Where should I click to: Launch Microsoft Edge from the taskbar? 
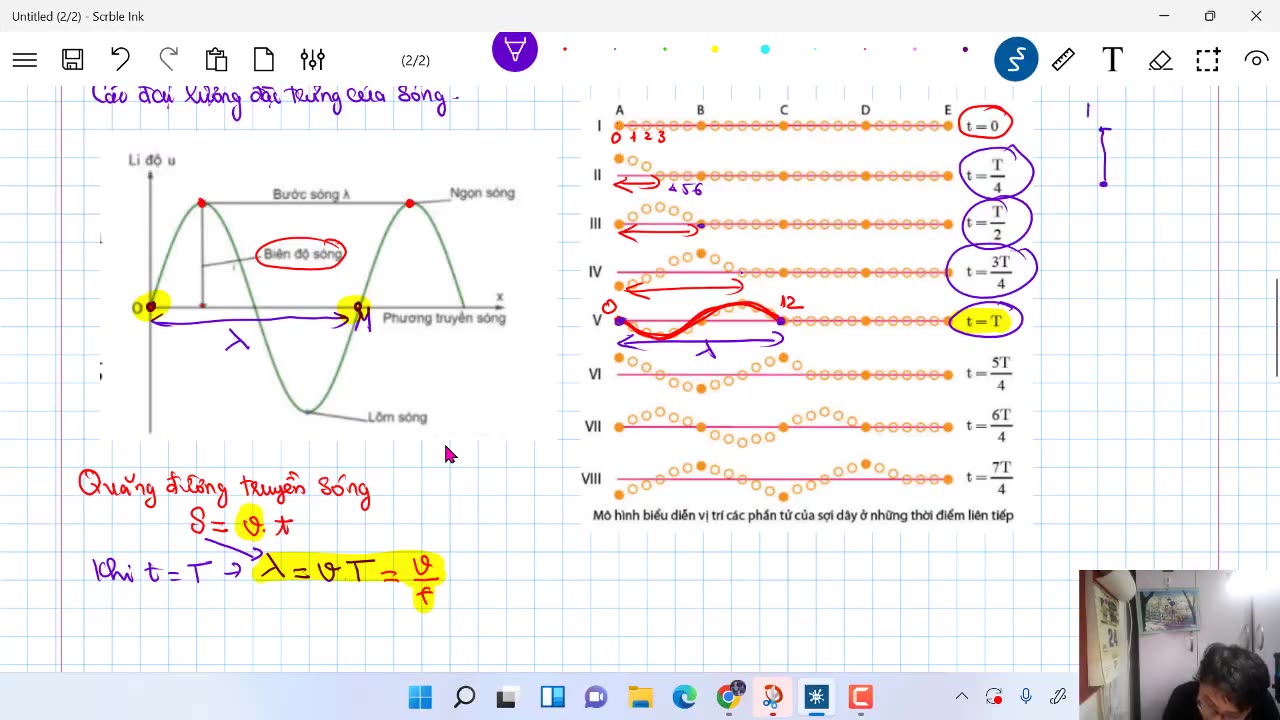point(684,697)
